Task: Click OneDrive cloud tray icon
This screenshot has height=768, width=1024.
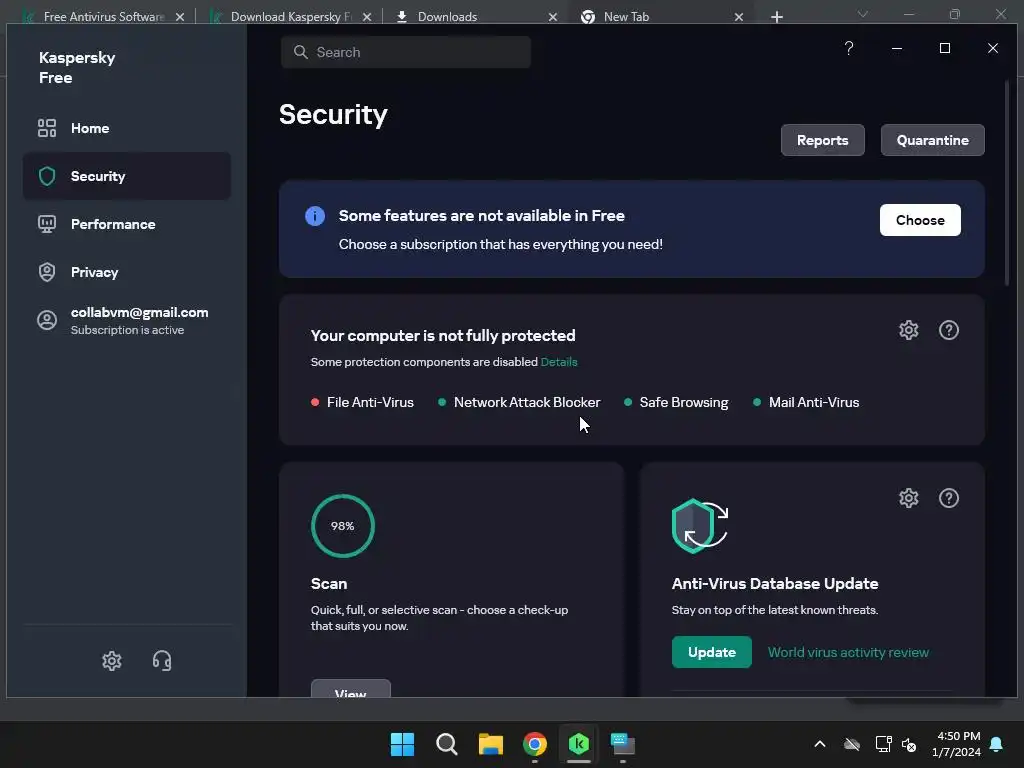Action: pyautogui.click(x=852, y=744)
